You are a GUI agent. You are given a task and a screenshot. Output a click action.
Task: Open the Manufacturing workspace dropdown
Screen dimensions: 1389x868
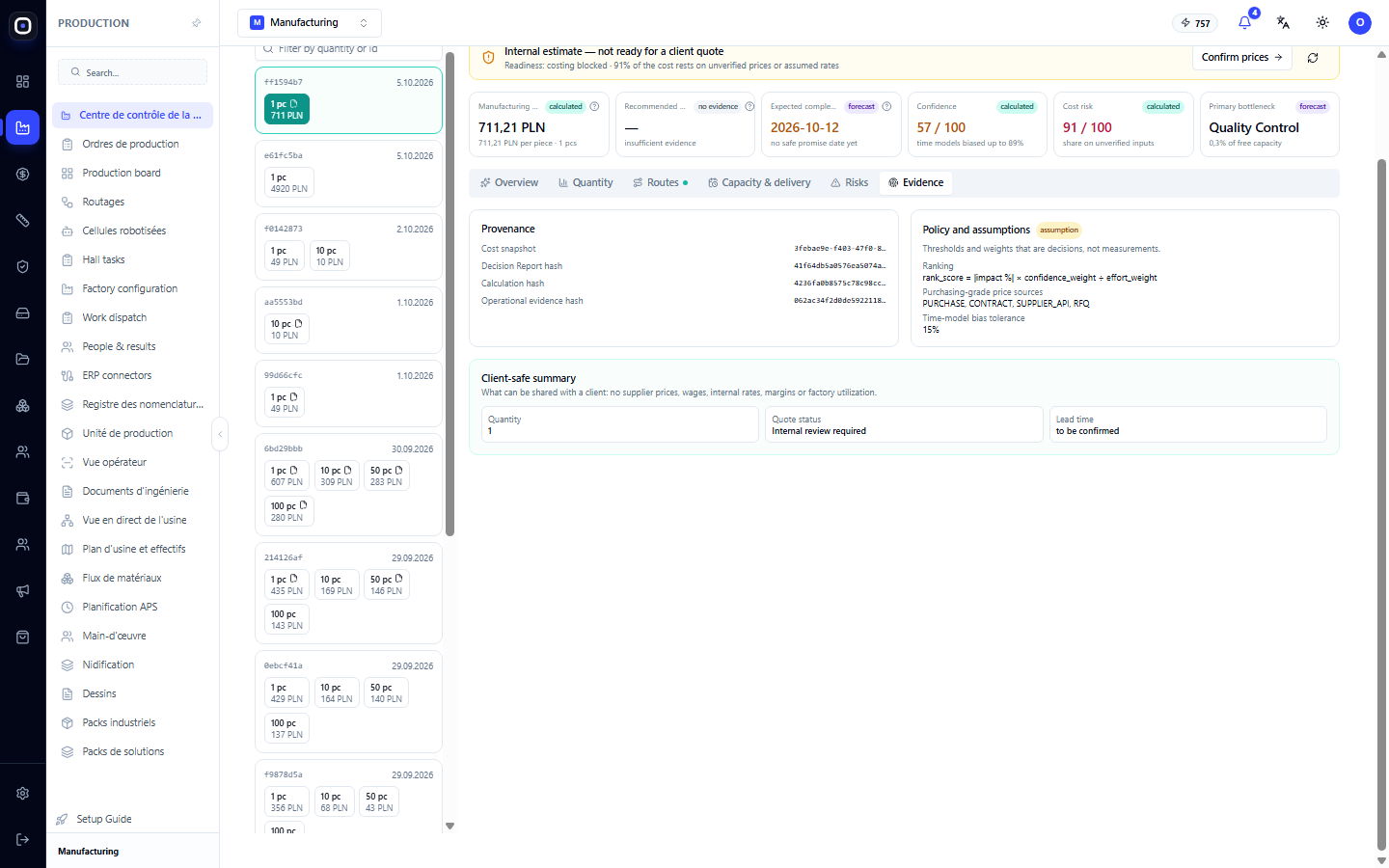(310, 23)
